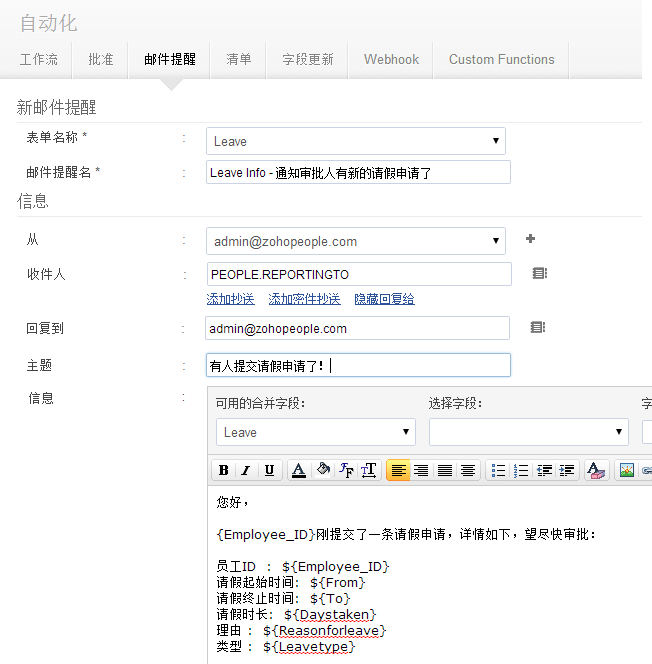Toggle bold formatting in the editor
The image size is (652, 664).
(224, 471)
